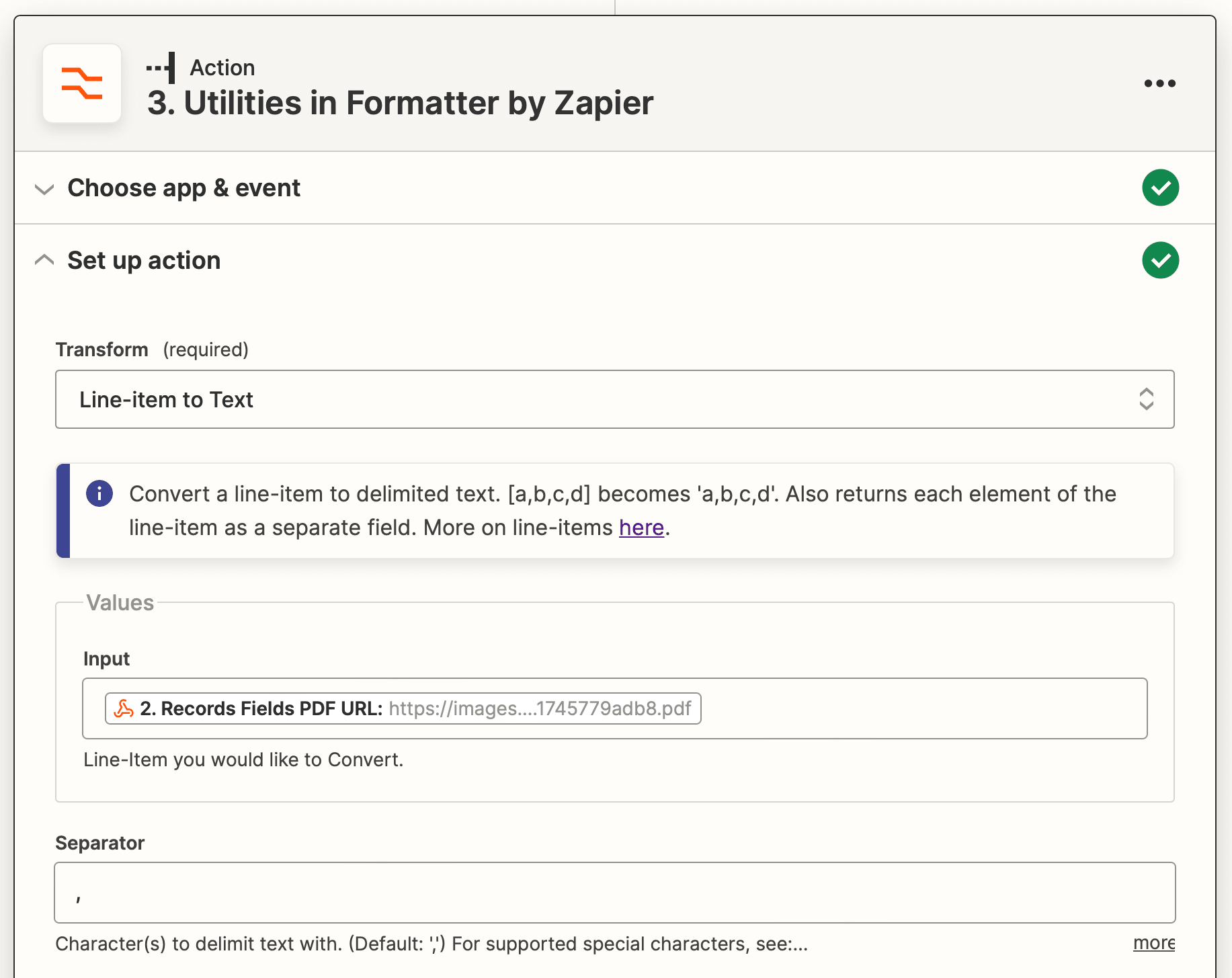This screenshot has width=1232, height=978.
Task: Follow the 'here' link about line-items
Action: (x=641, y=528)
